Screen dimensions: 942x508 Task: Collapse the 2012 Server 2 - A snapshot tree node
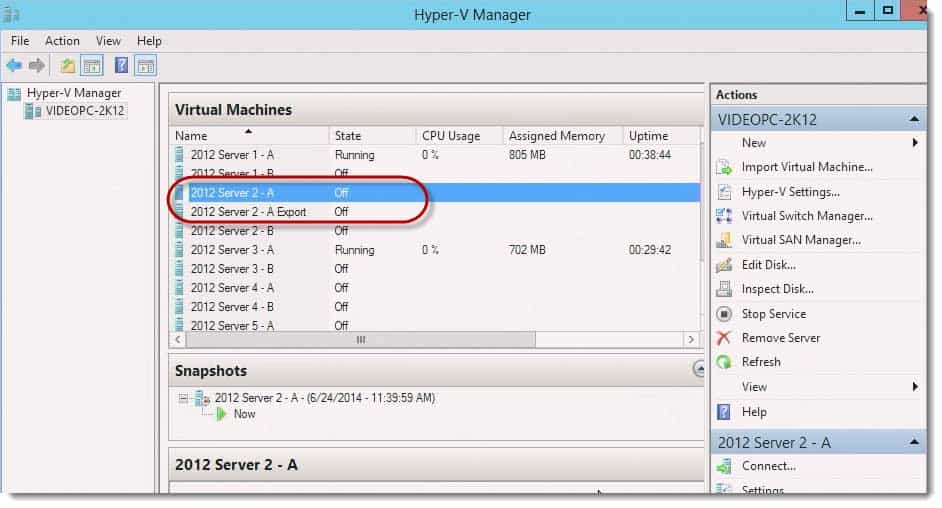183,398
